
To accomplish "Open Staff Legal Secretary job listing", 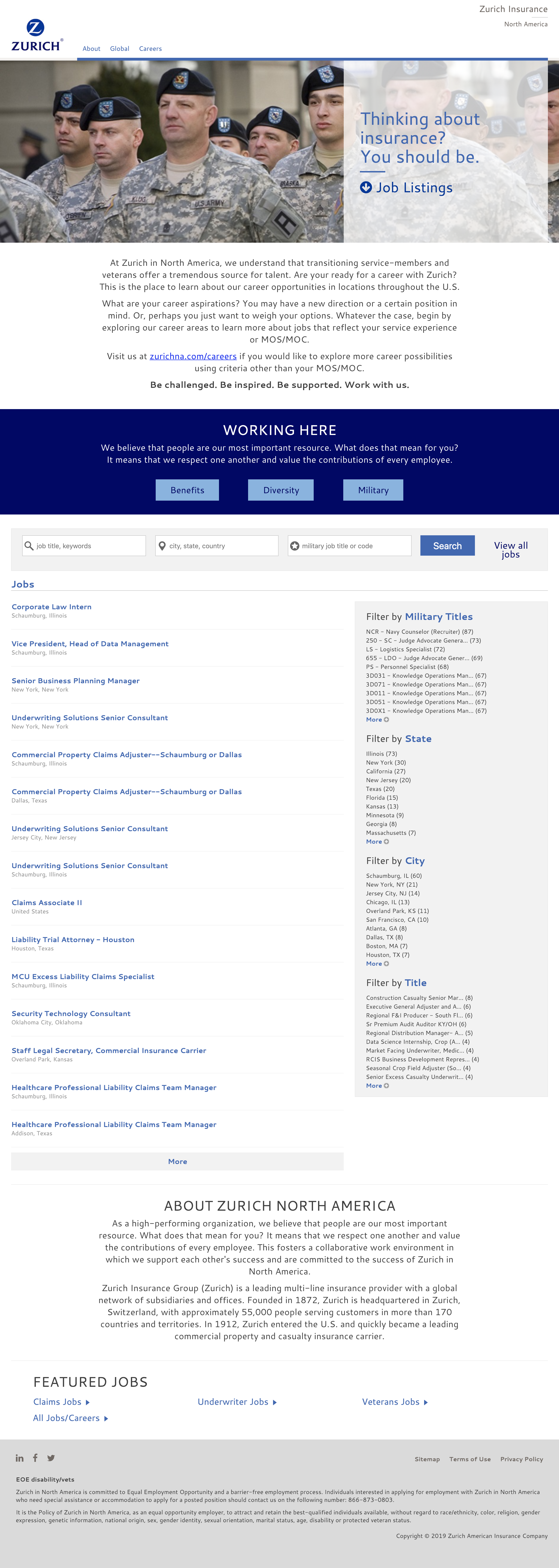I will (x=109, y=1050).
